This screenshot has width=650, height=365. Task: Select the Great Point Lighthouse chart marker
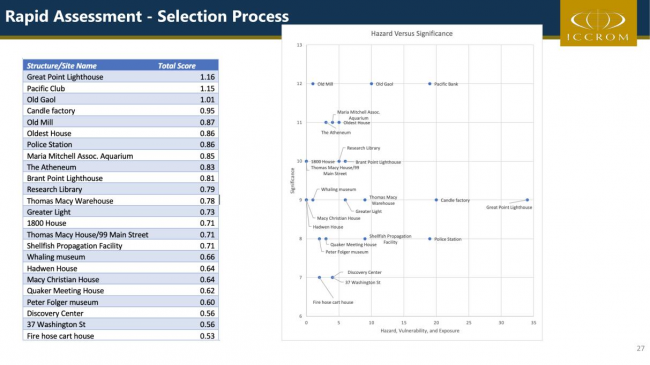[527, 200]
